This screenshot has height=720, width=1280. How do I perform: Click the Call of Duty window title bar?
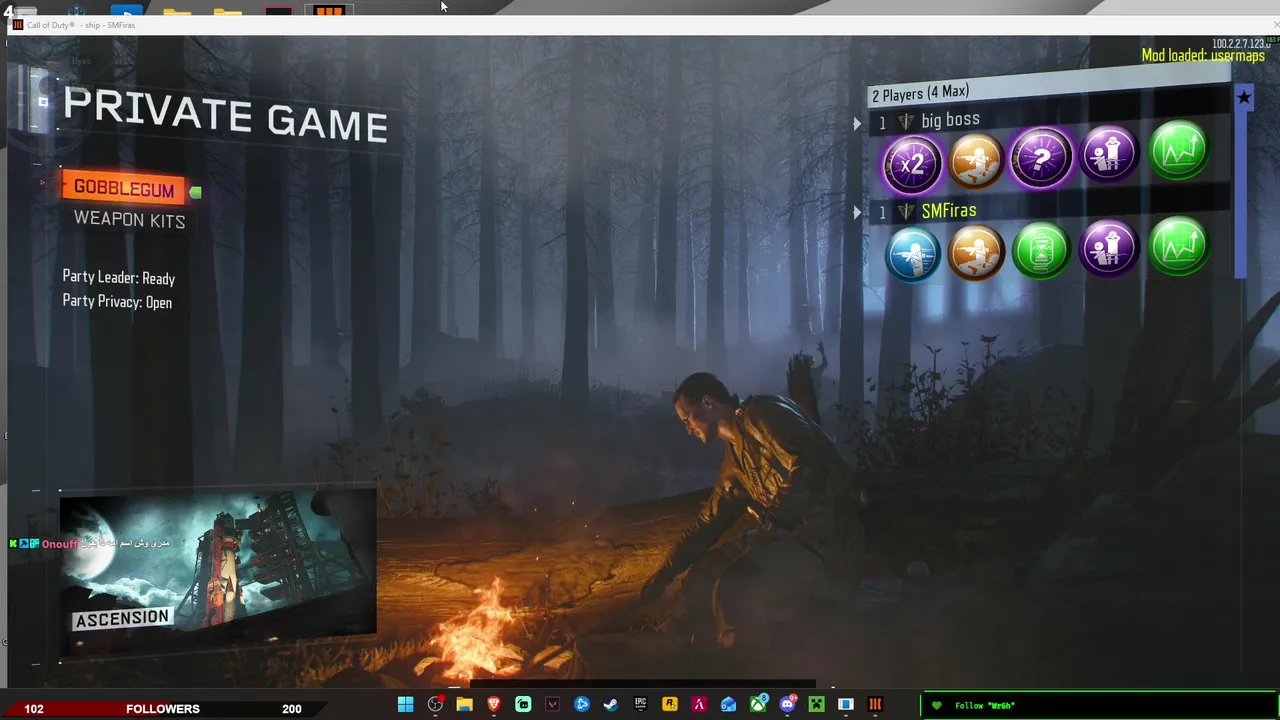[640, 25]
